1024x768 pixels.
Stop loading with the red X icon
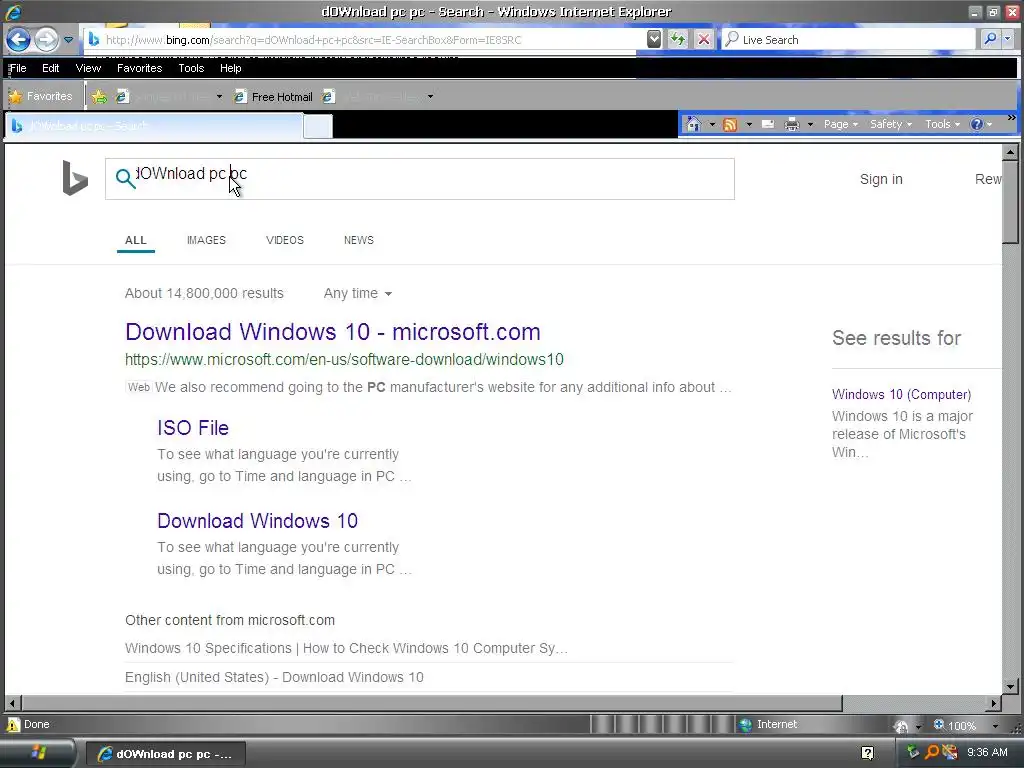tap(703, 40)
